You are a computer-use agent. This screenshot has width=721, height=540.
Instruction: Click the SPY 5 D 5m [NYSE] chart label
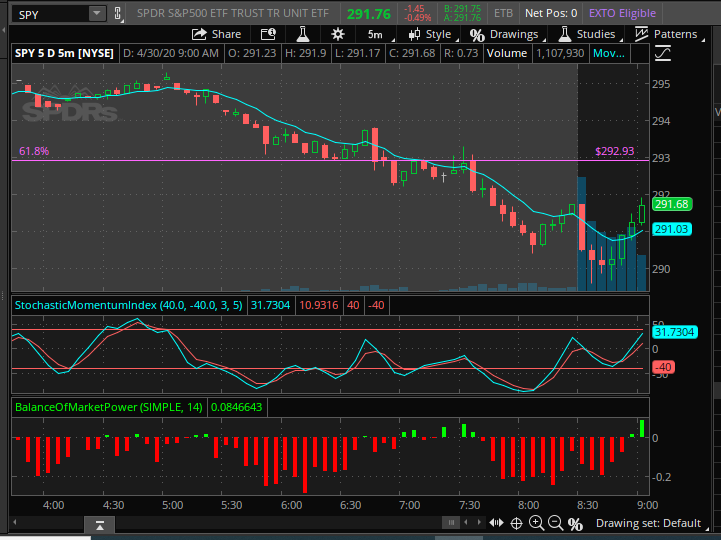pyautogui.click(x=64, y=53)
